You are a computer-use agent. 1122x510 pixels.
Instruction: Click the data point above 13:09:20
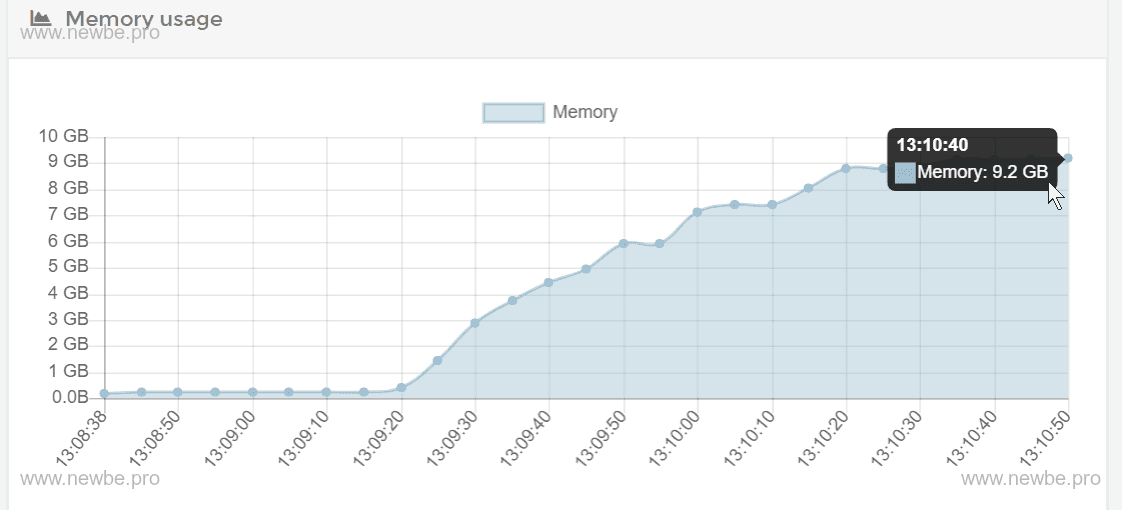401,388
